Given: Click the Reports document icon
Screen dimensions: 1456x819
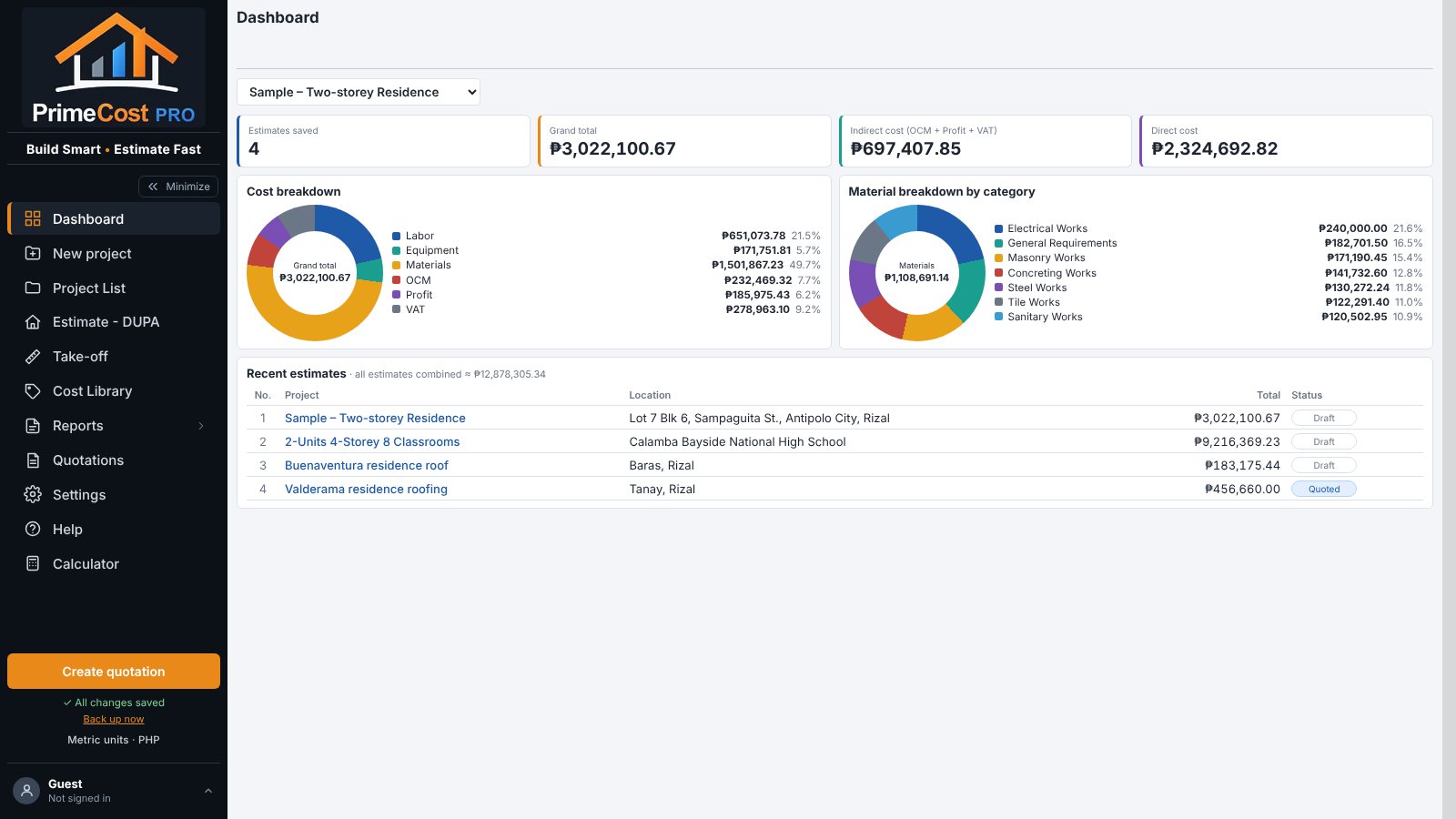Looking at the screenshot, I should (x=33, y=426).
